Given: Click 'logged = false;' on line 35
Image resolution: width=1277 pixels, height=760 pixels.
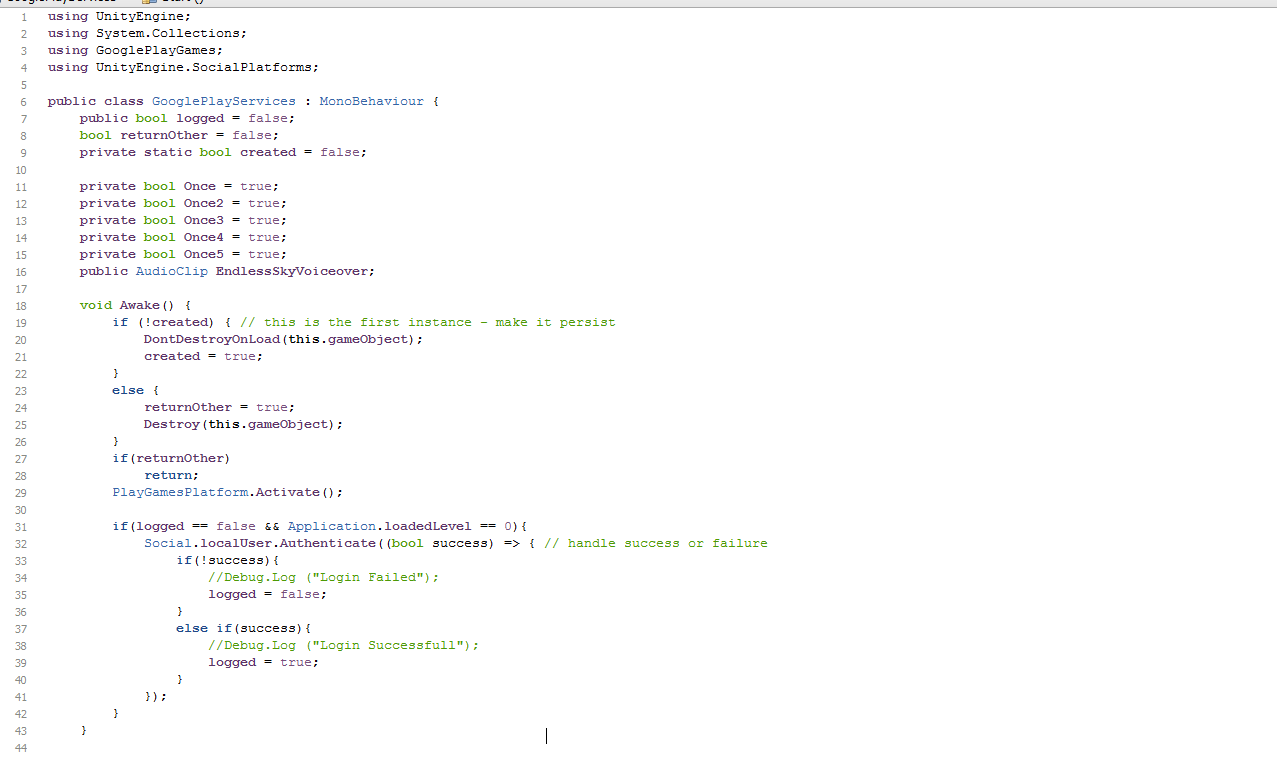Looking at the screenshot, I should [268, 594].
